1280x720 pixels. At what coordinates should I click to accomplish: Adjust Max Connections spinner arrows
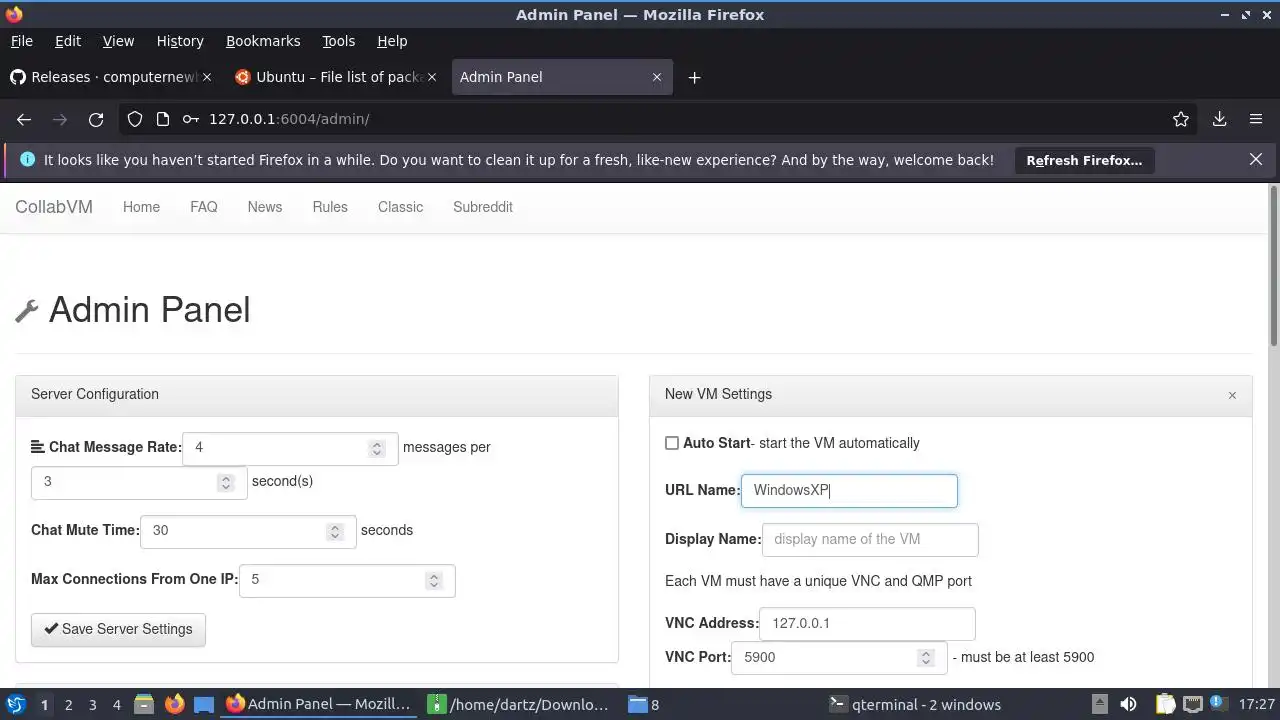tap(434, 581)
